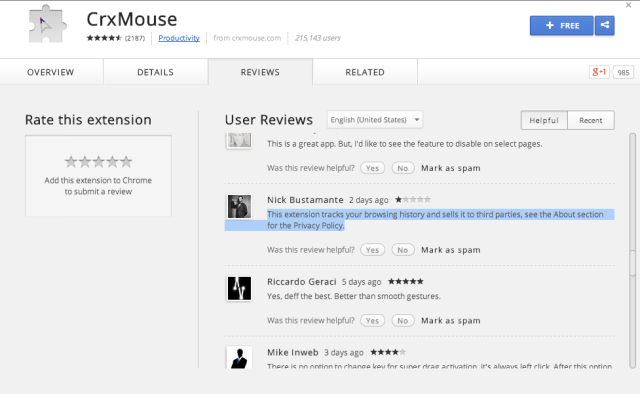Open Mike Inweb's reviewer name
Image resolution: width=640 pixels, height=394 pixels.
point(293,352)
